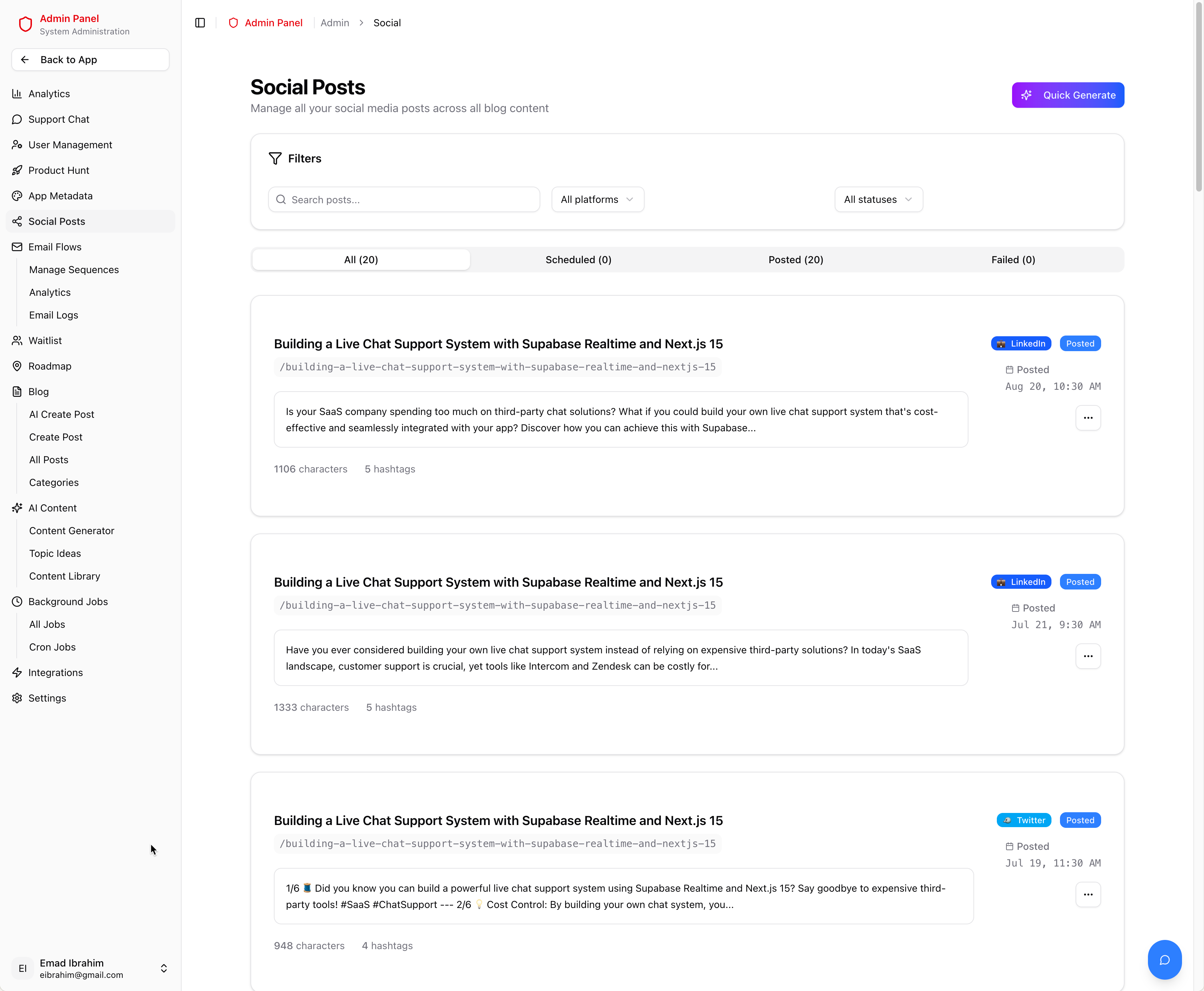Click the Back to App button
This screenshot has height=991, width=1204.
click(90, 59)
